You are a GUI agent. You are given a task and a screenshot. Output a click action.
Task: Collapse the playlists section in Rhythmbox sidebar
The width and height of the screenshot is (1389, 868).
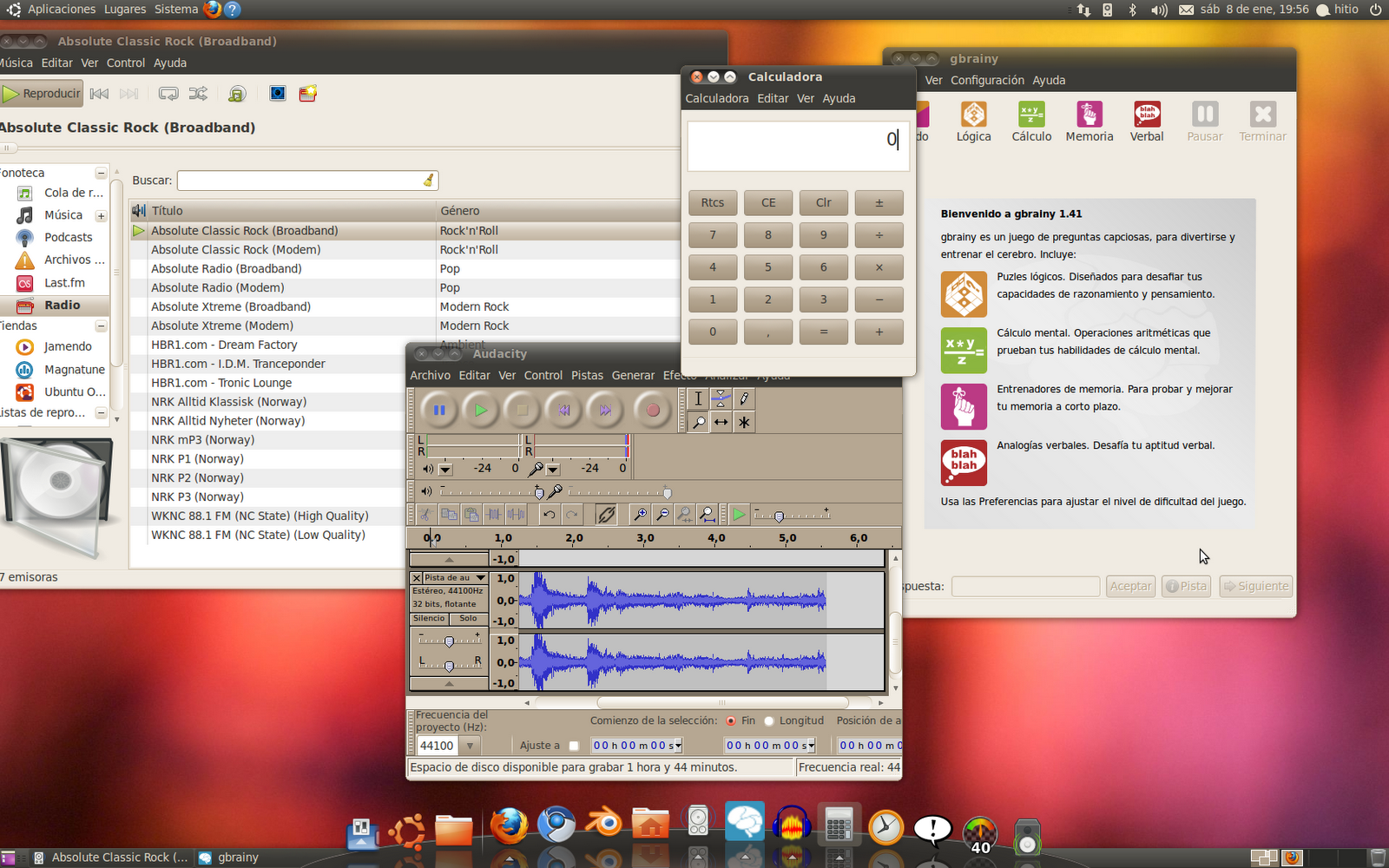(x=101, y=413)
